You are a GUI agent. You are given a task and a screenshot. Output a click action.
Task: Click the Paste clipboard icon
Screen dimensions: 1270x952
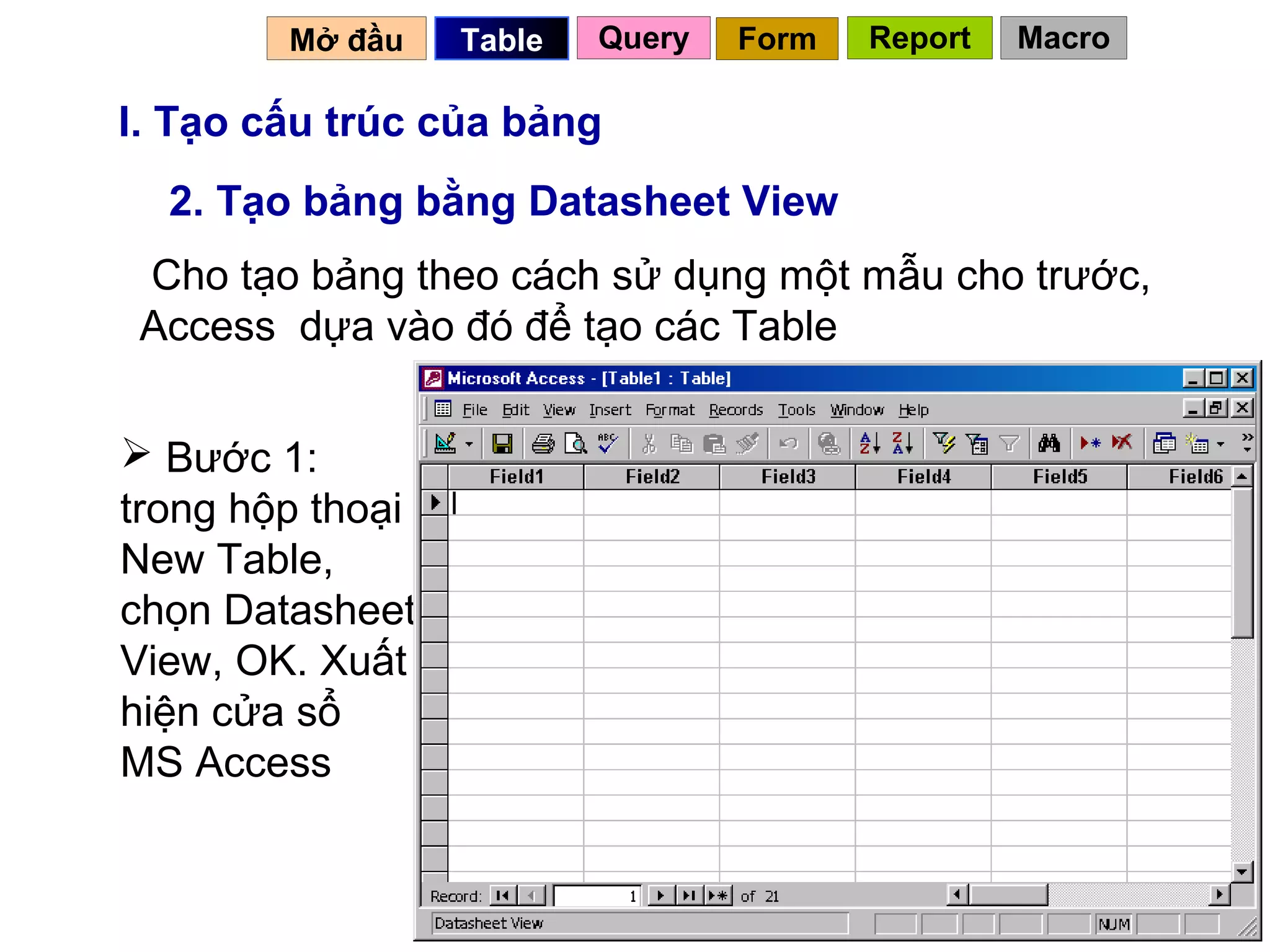click(x=714, y=443)
